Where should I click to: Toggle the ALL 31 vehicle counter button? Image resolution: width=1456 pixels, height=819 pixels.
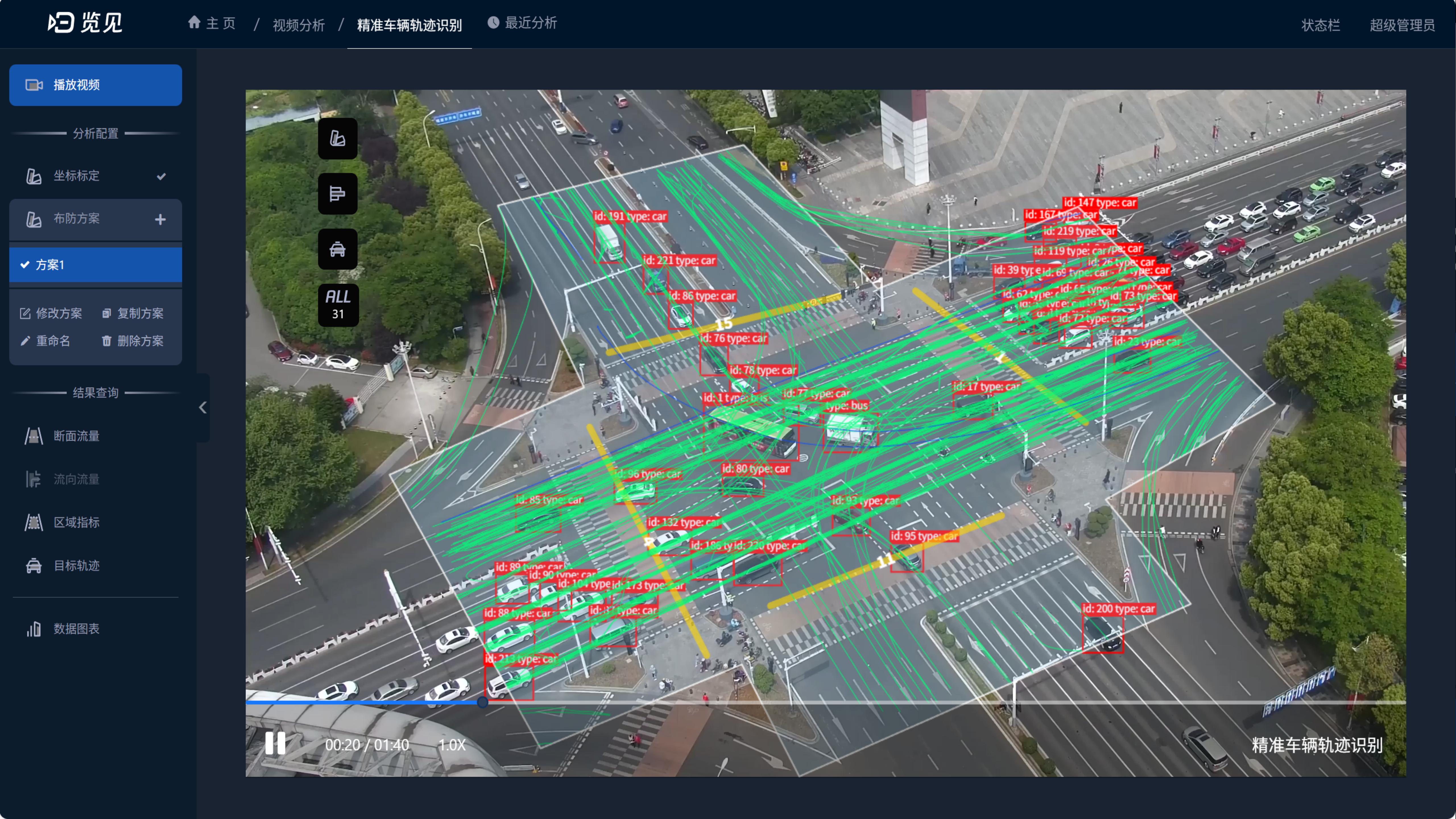[338, 305]
